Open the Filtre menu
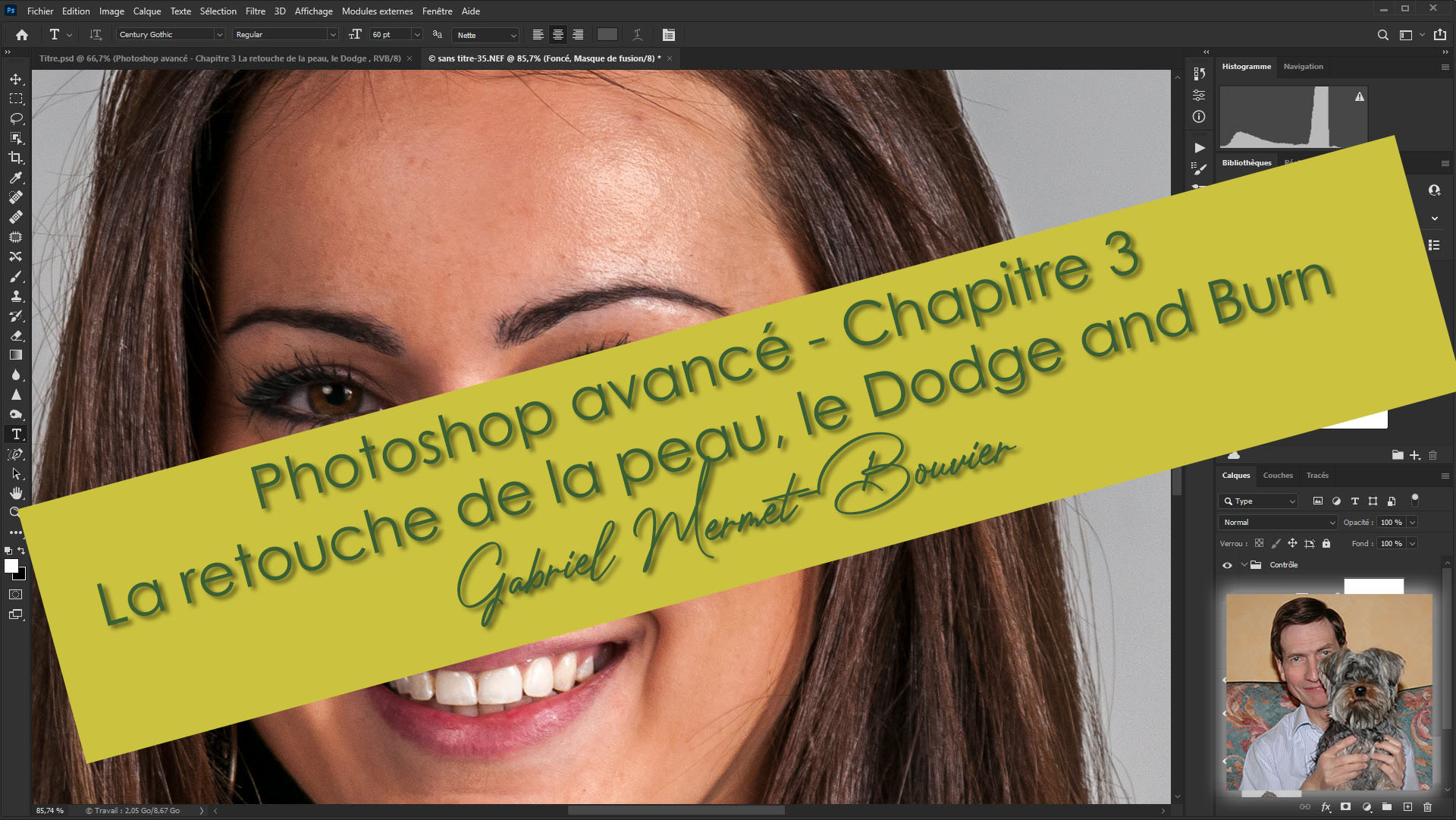The height and width of the screenshot is (820, 1456). pyautogui.click(x=255, y=11)
